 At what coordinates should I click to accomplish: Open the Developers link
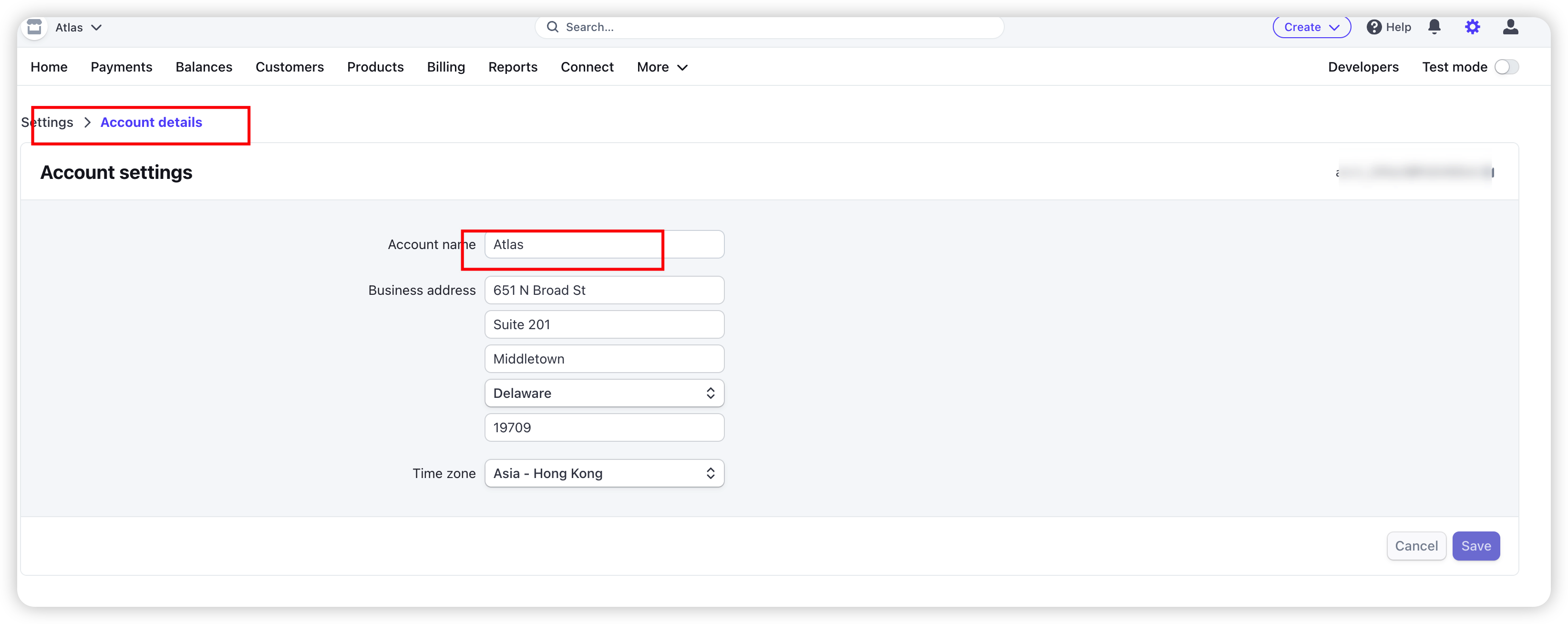pos(1363,67)
